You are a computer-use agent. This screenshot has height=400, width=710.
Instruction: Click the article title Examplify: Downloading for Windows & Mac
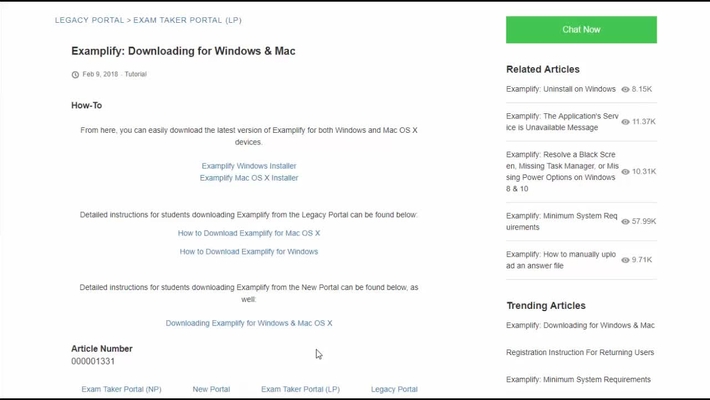pyautogui.click(x=183, y=51)
